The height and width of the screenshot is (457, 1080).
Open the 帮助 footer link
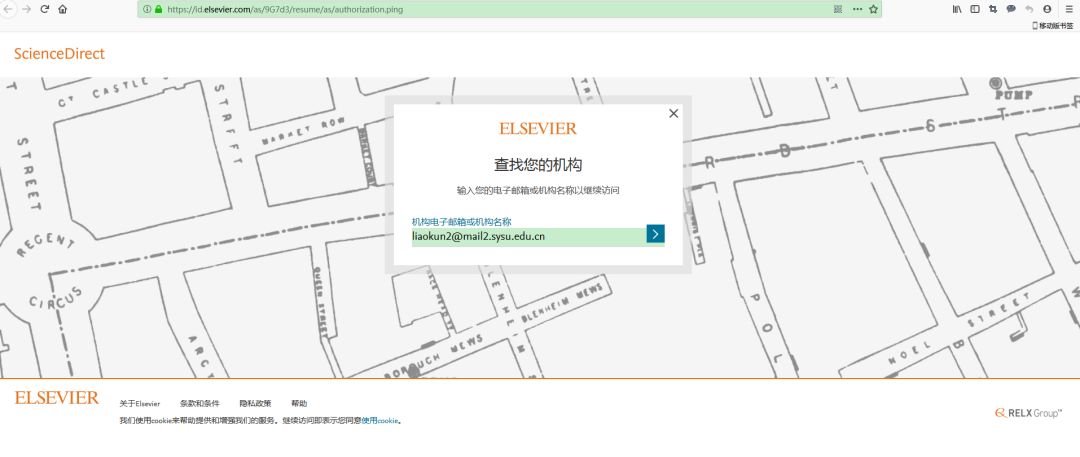[299, 404]
